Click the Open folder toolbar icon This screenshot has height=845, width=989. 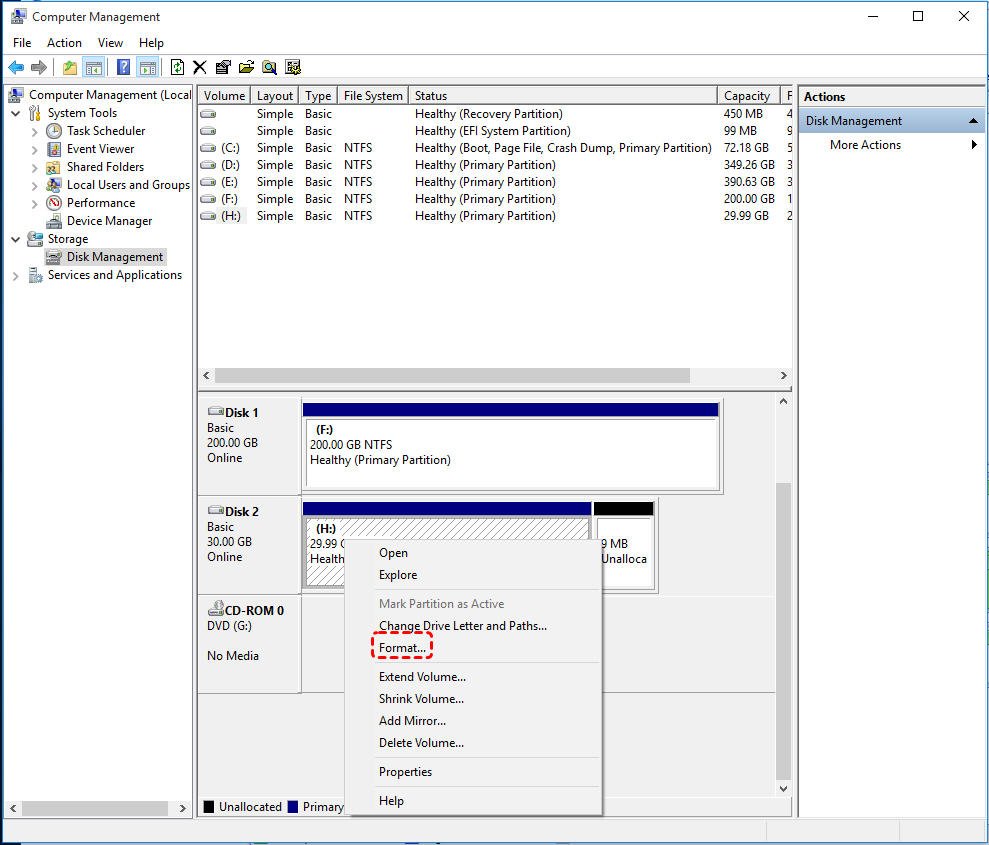246,67
